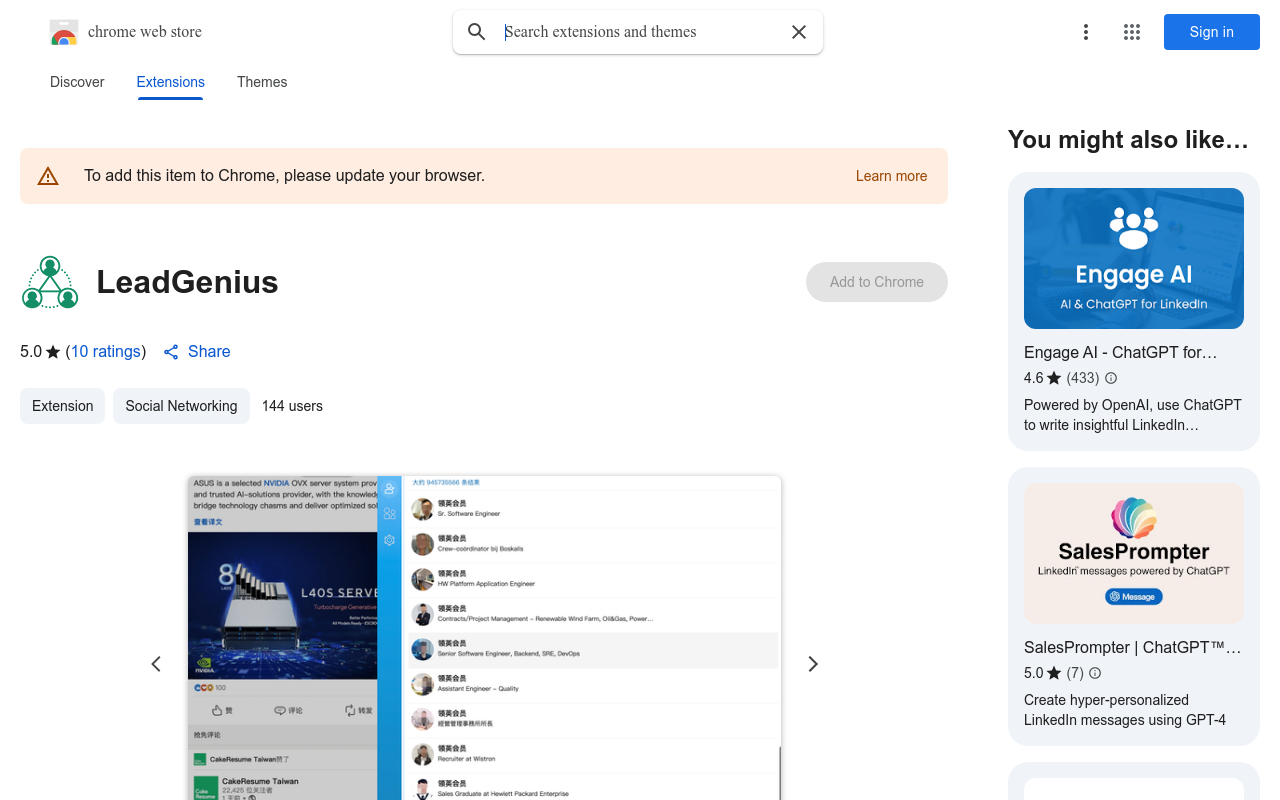Click the info icon beside Engage AI rating
The height and width of the screenshot is (800, 1280).
pos(1111,378)
